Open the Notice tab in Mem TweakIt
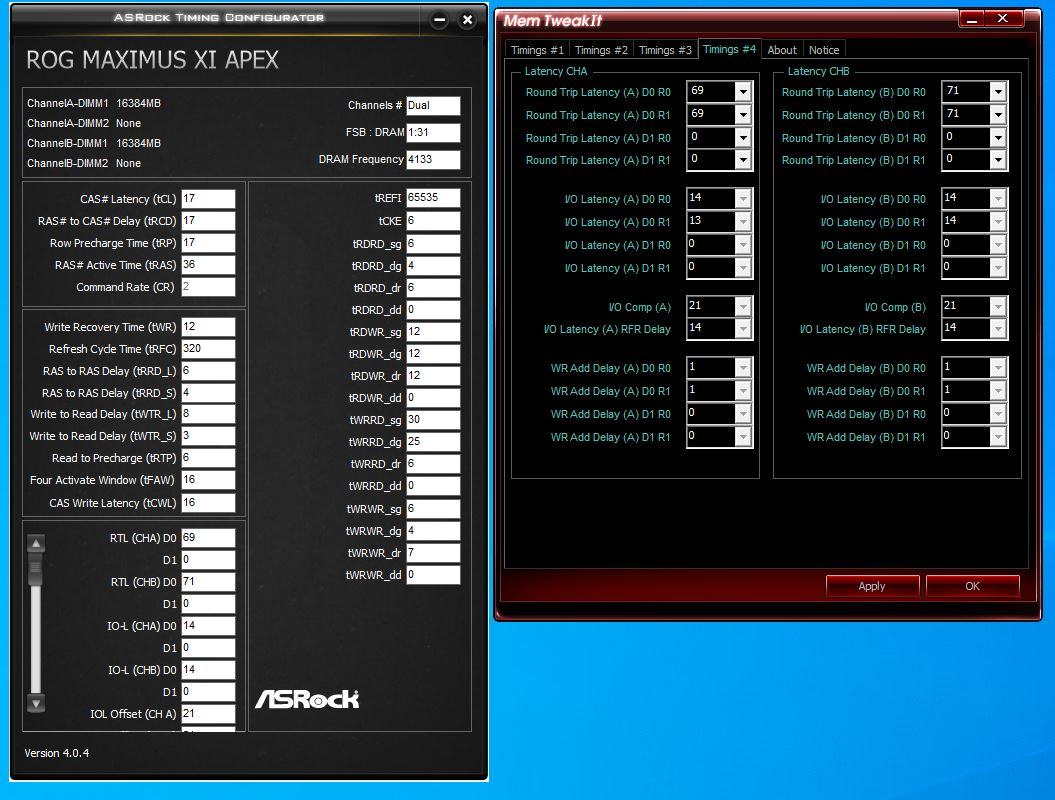1055x800 pixels. click(x=824, y=50)
